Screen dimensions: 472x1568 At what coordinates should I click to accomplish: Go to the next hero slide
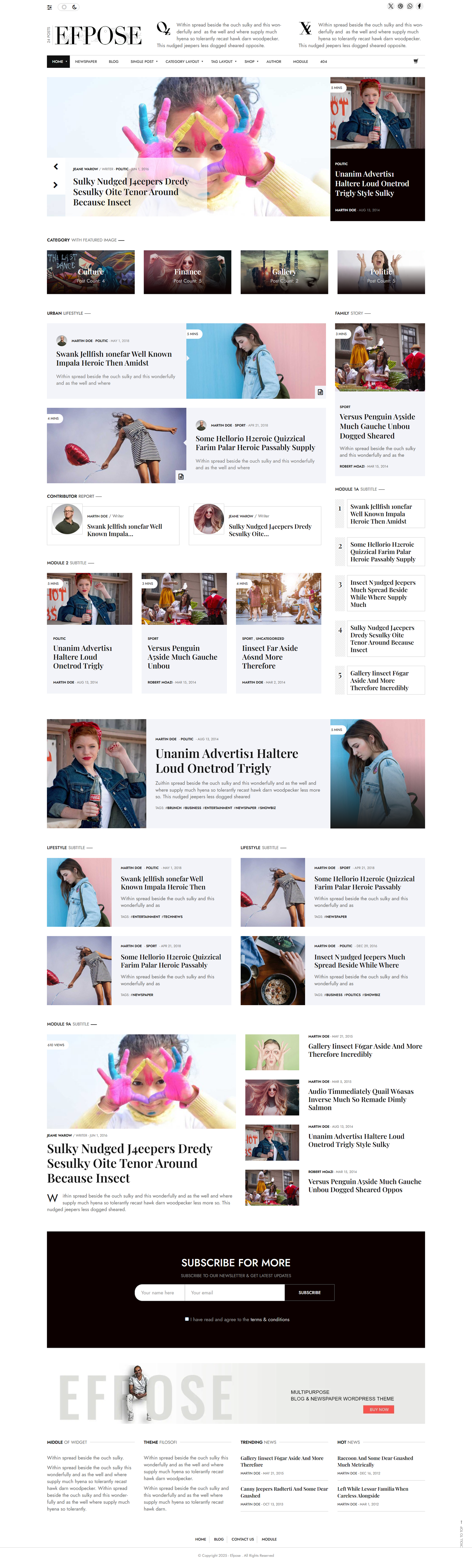pyautogui.click(x=55, y=185)
